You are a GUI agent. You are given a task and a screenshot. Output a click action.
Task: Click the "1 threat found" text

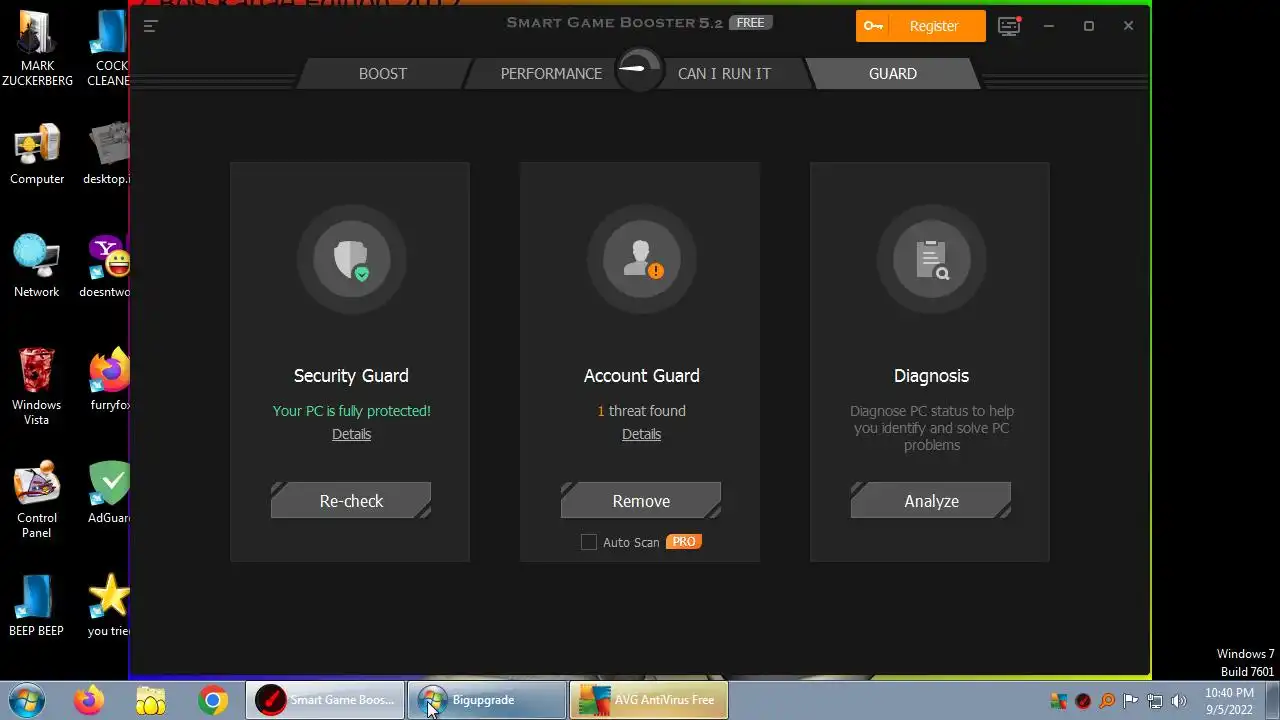click(x=641, y=411)
